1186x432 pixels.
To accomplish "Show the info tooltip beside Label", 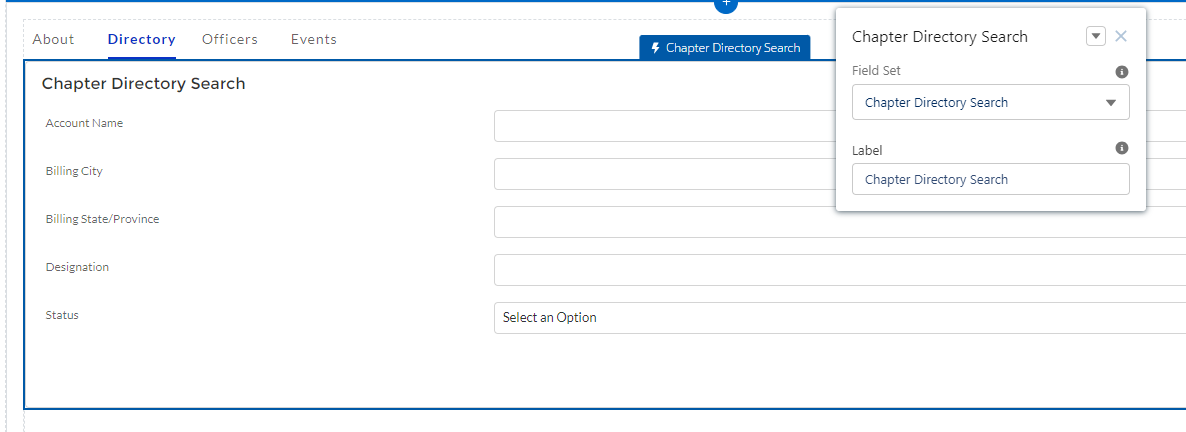I will [1122, 148].
